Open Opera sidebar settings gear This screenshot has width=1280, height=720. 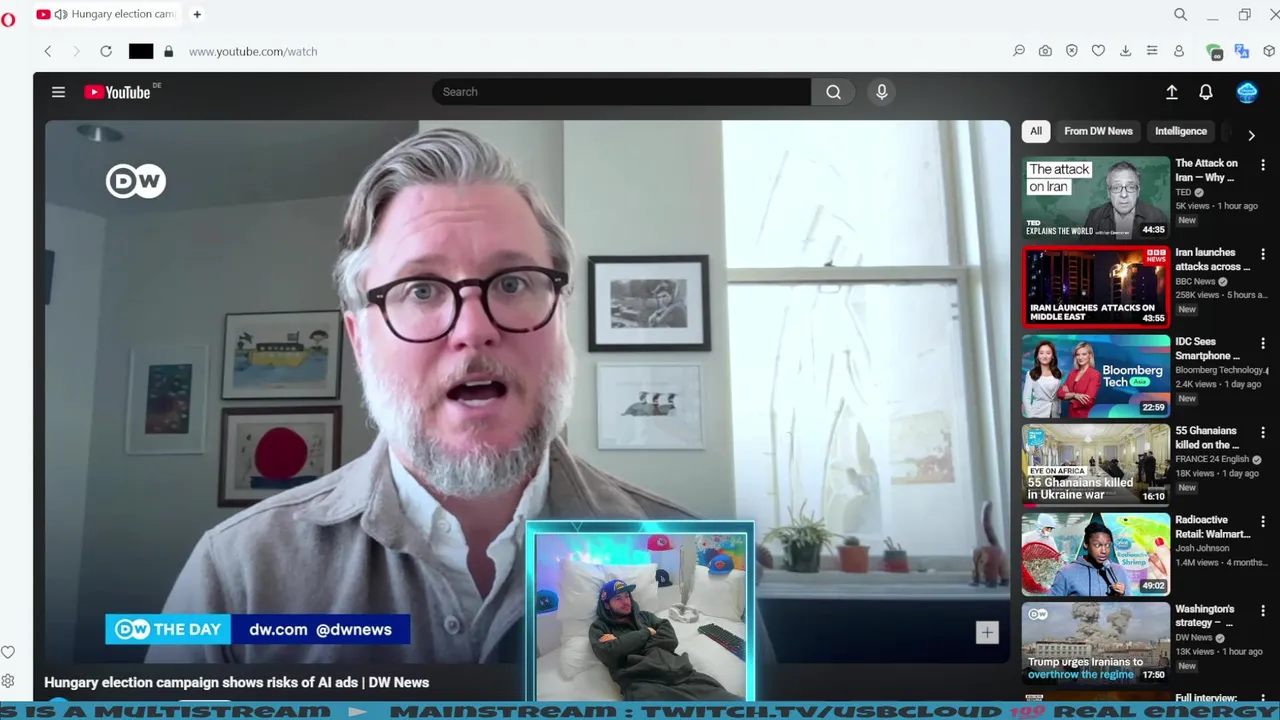click(8, 681)
